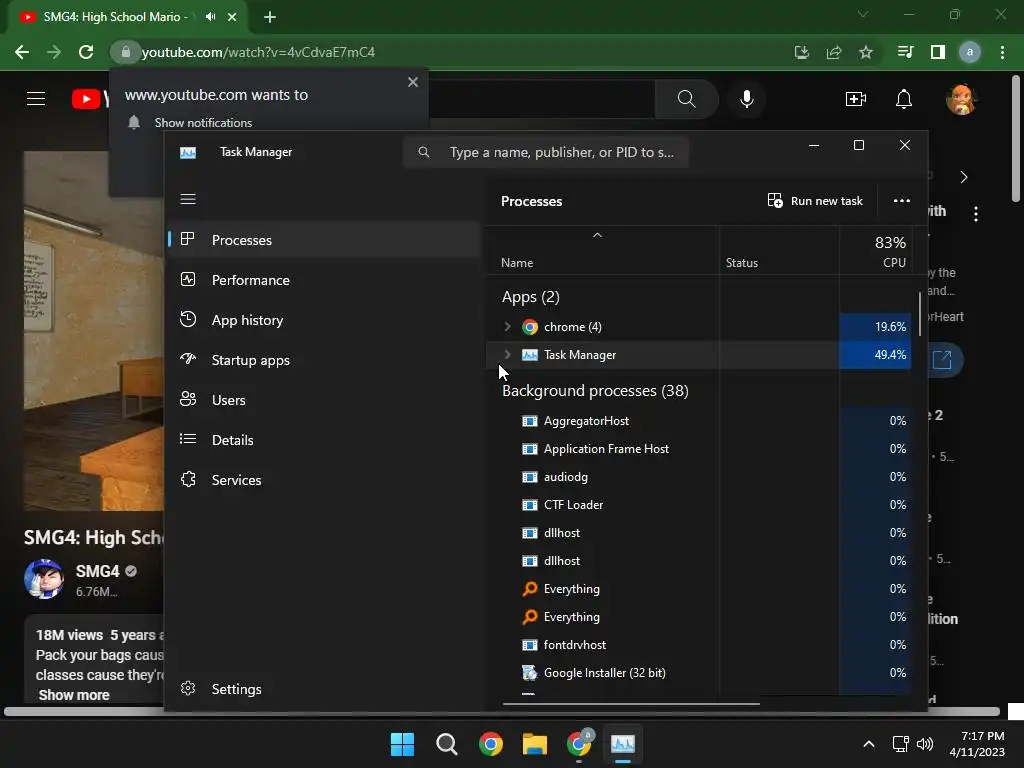
Task: Open volume control in system tray
Action: (x=925, y=744)
